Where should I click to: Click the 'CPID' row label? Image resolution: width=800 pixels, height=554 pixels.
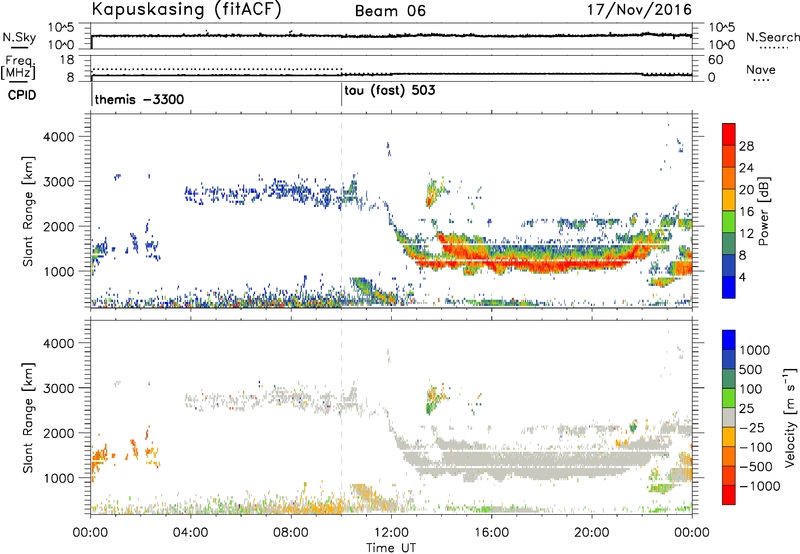pyautogui.click(x=22, y=95)
